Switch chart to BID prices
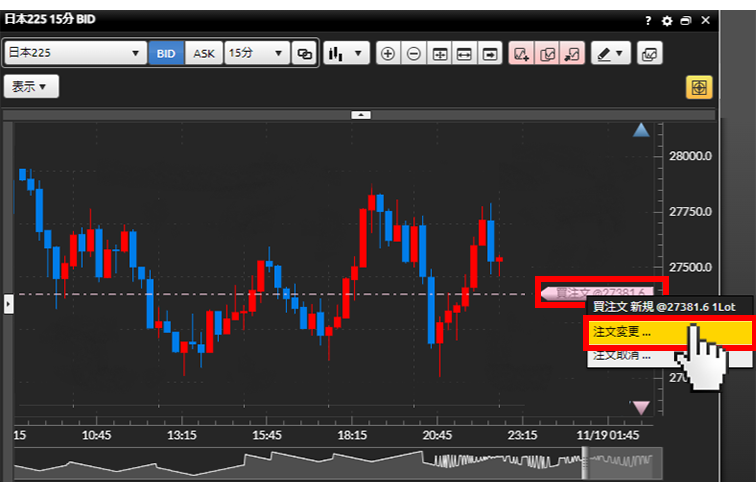Viewport: 756px width, 492px height. (166, 53)
